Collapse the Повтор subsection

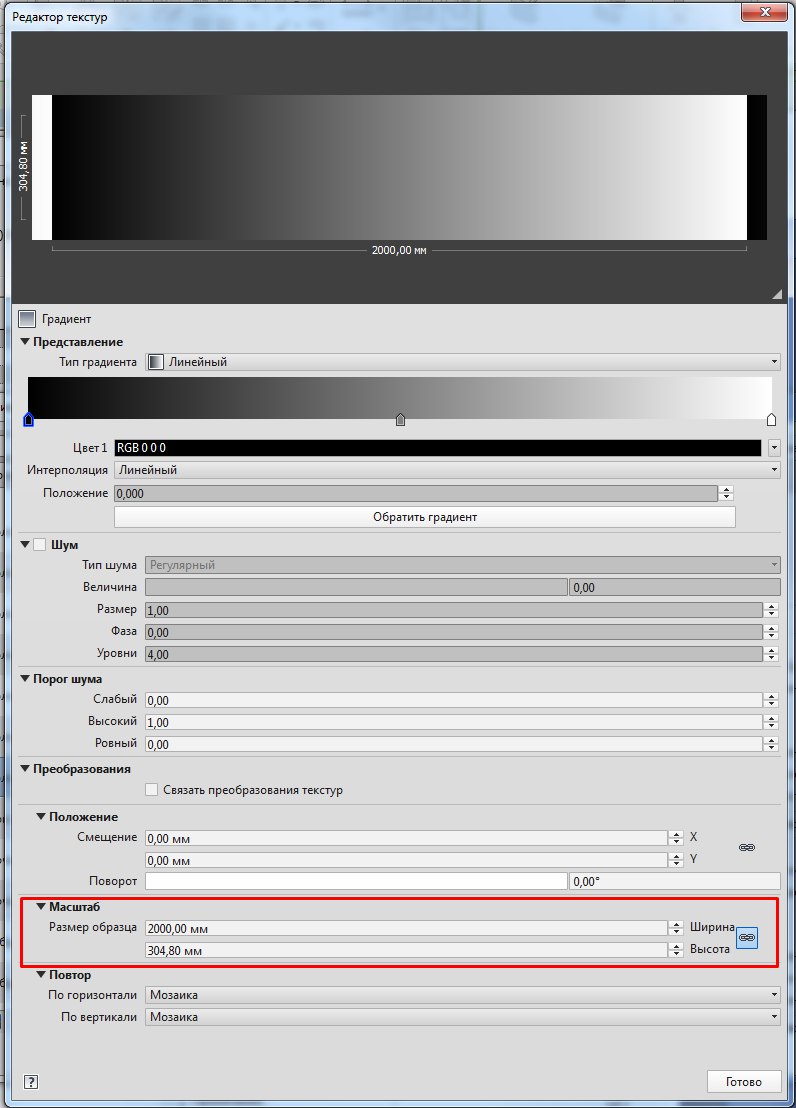click(x=41, y=974)
